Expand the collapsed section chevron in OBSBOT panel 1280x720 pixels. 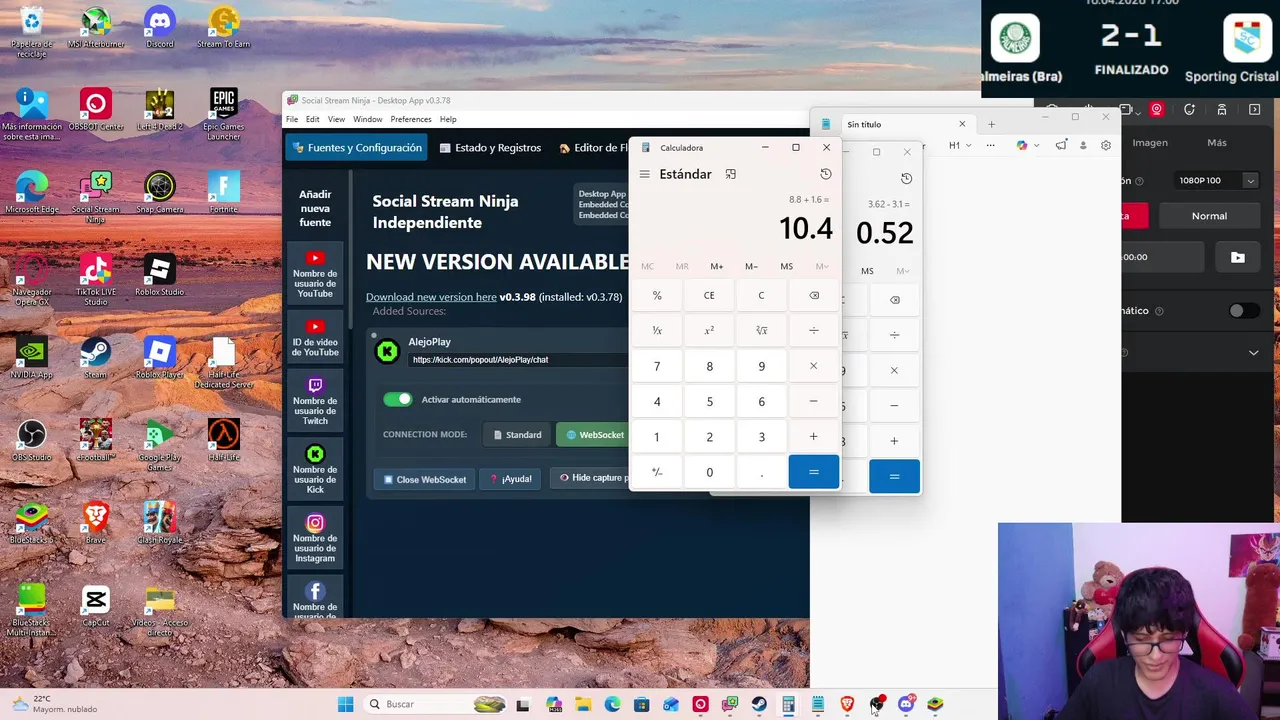[1253, 353]
